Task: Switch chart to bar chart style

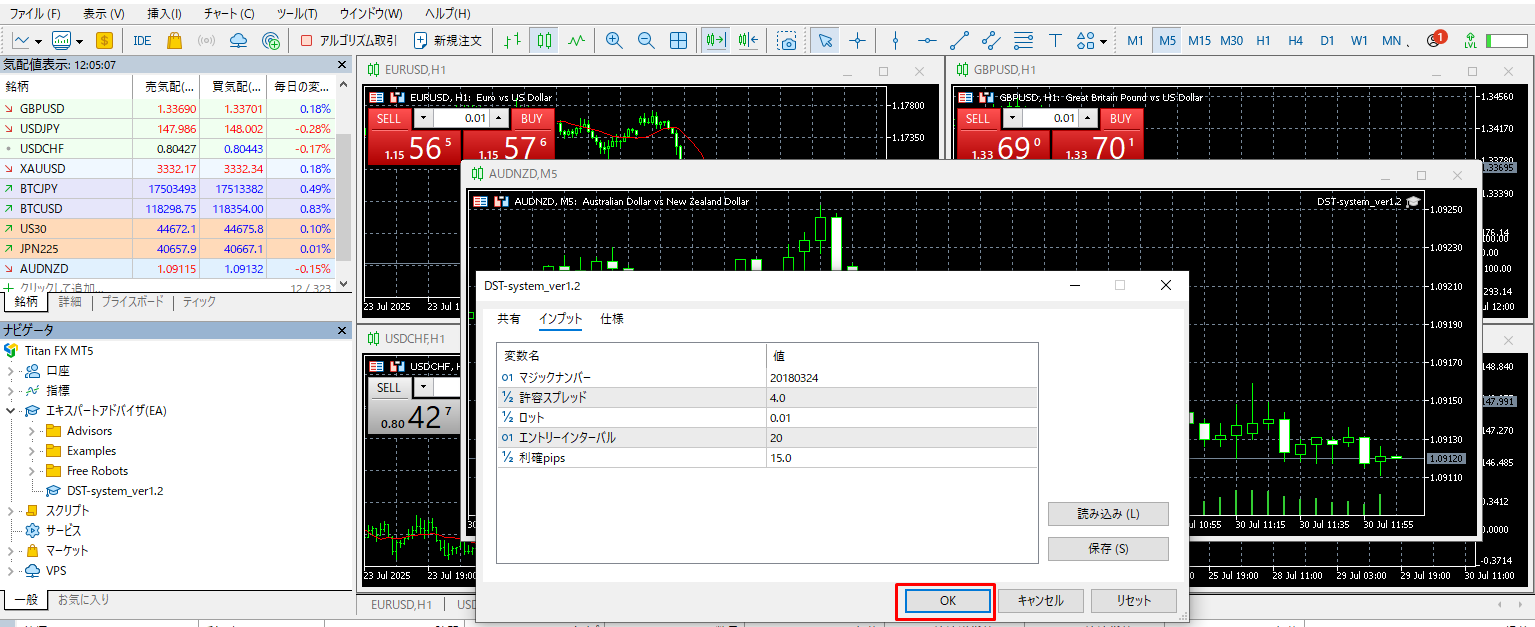Action: (x=512, y=41)
